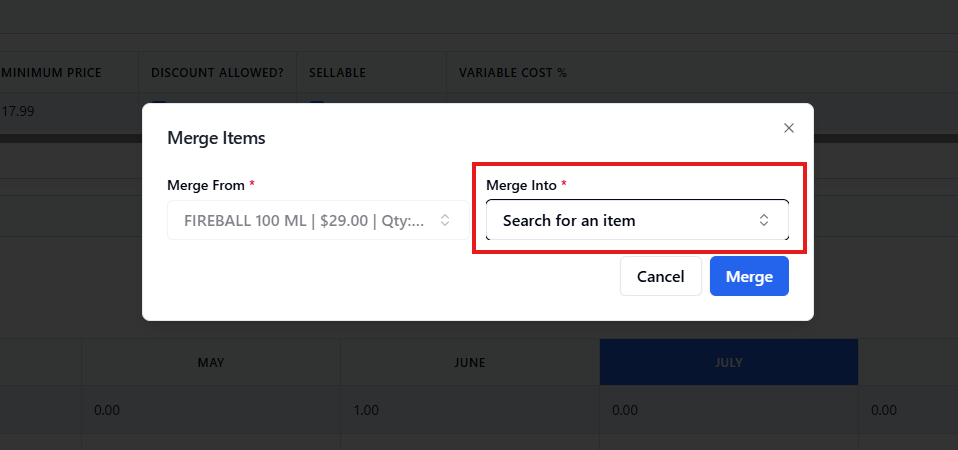958x450 pixels.
Task: Select the JUNE month column header
Action: (469, 362)
